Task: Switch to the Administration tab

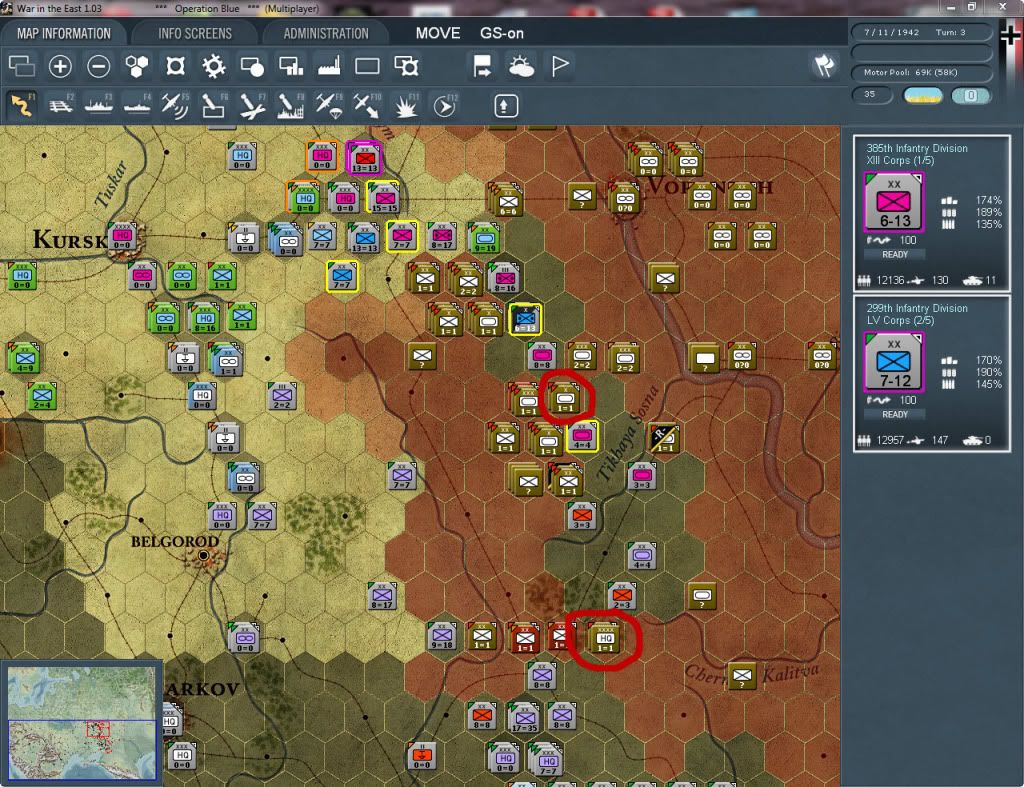Action: pyautogui.click(x=326, y=33)
